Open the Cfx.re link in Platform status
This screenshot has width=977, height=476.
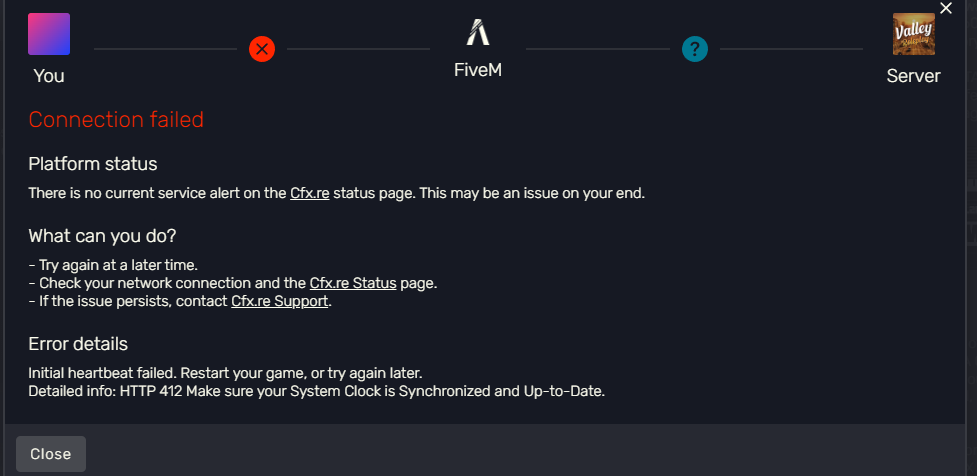310,193
